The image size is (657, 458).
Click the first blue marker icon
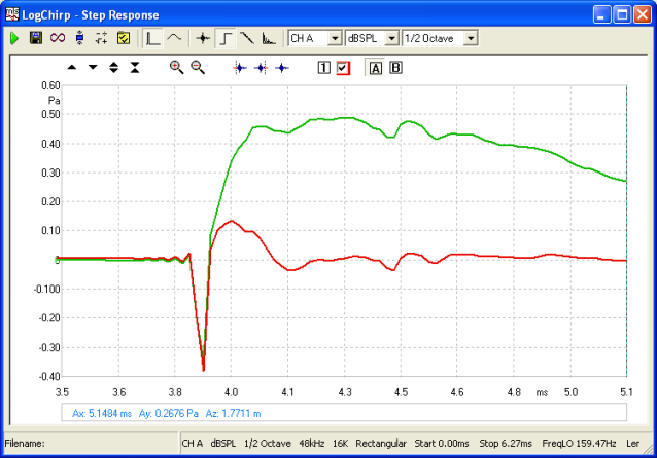tap(240, 68)
